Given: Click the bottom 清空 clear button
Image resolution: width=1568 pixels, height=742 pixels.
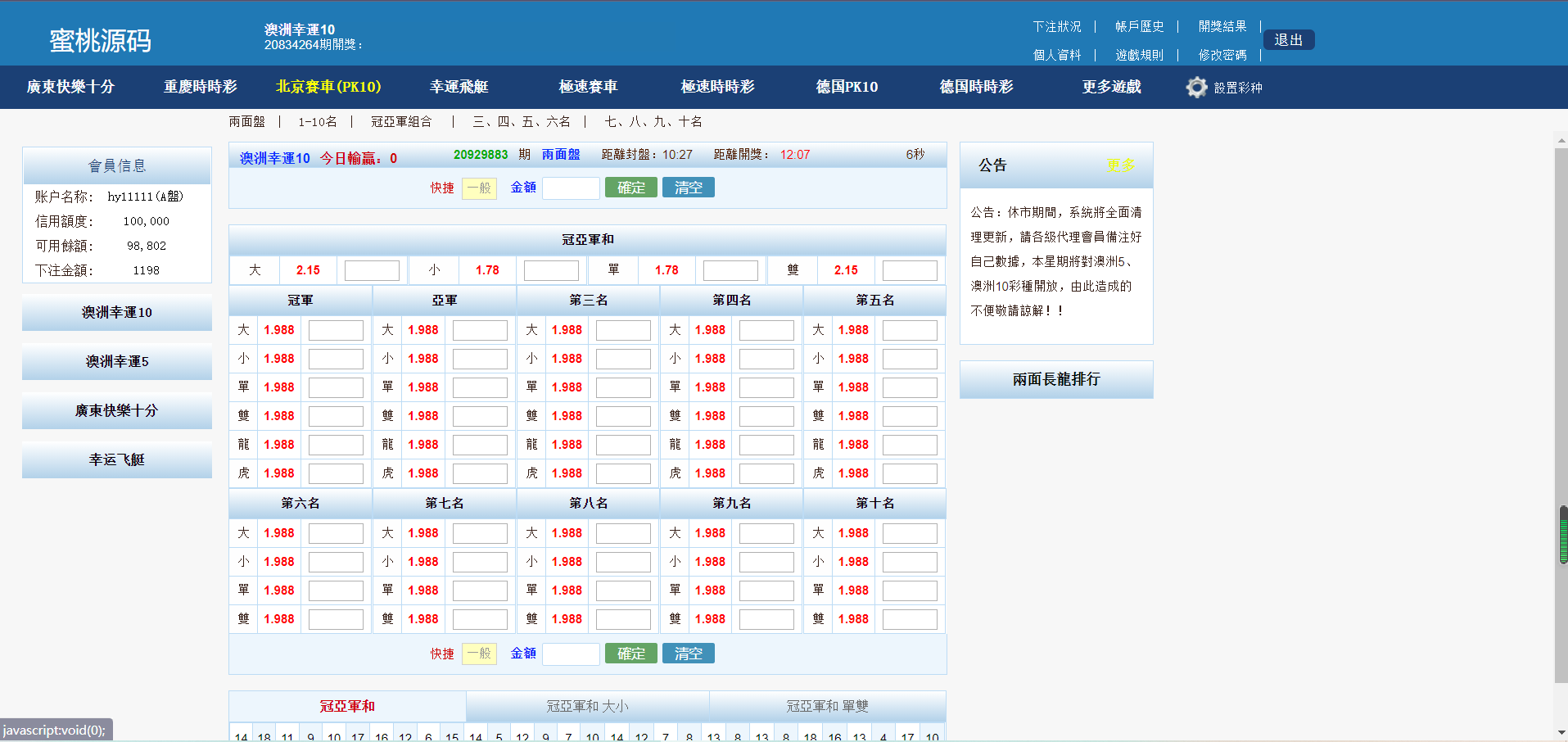Looking at the screenshot, I should [688, 654].
